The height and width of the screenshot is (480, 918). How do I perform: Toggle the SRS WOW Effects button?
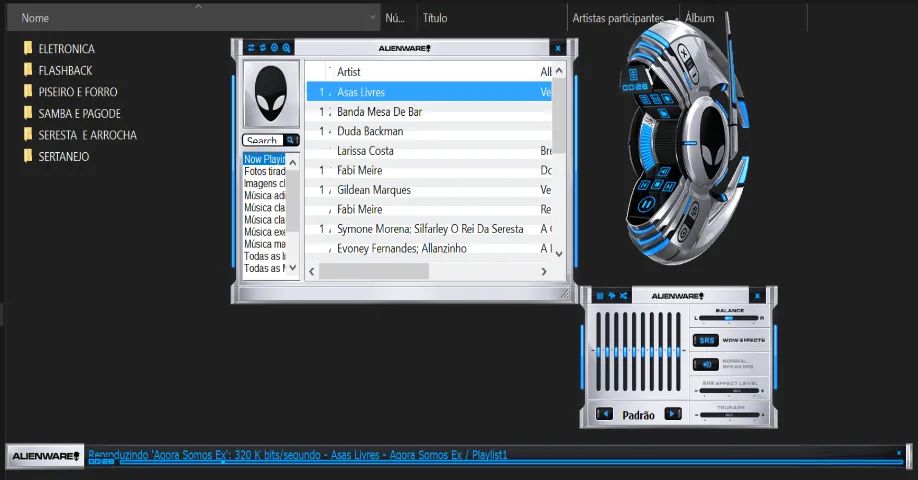tap(705, 340)
